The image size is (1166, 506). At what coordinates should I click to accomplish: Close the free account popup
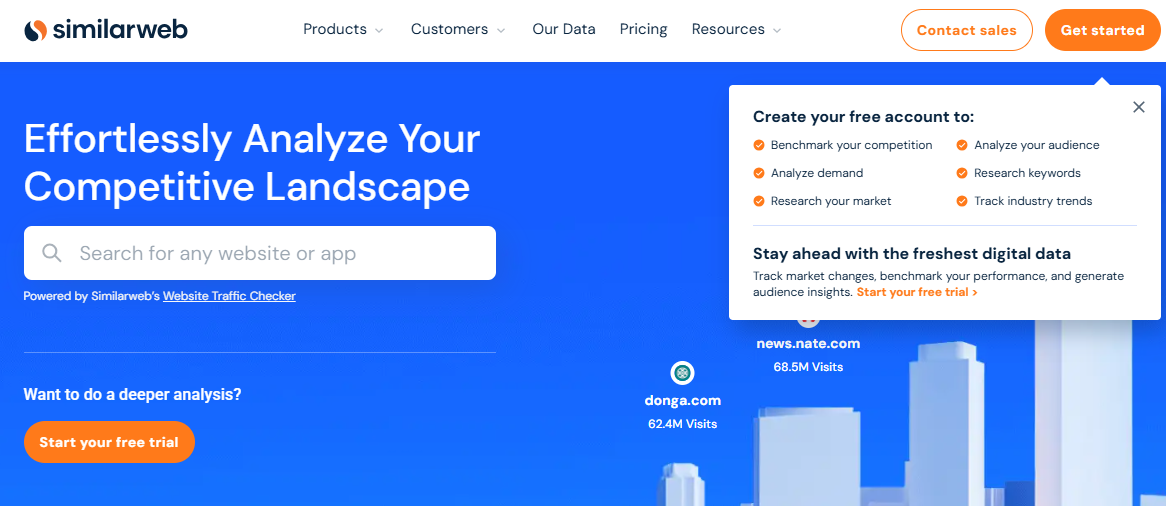pos(1138,107)
